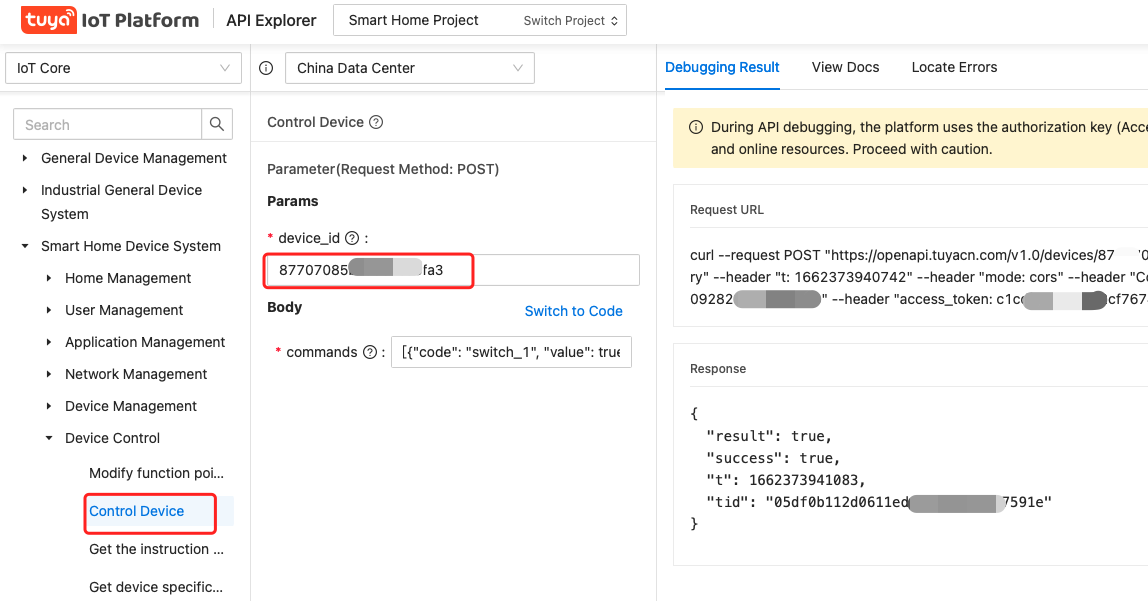Switch to View Docs tab
The width and height of the screenshot is (1148, 601).
(x=846, y=67)
